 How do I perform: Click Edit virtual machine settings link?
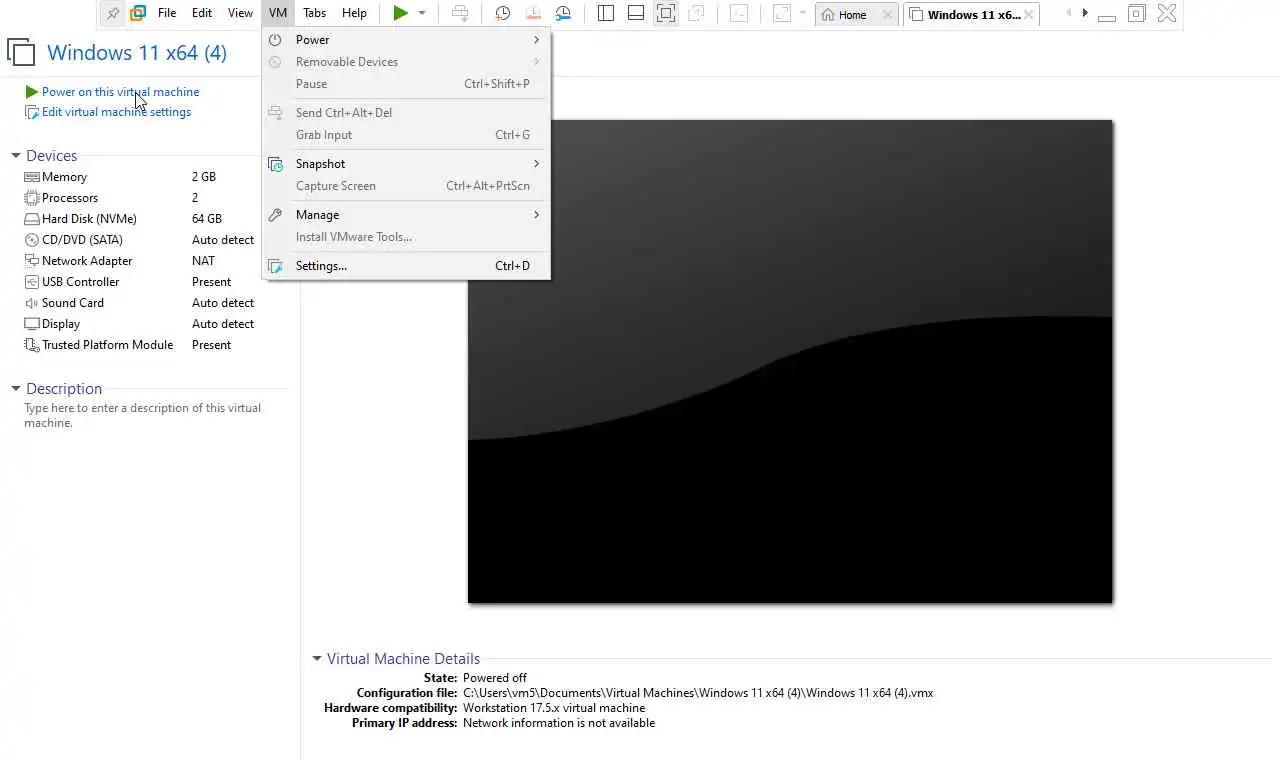[x=116, y=112]
